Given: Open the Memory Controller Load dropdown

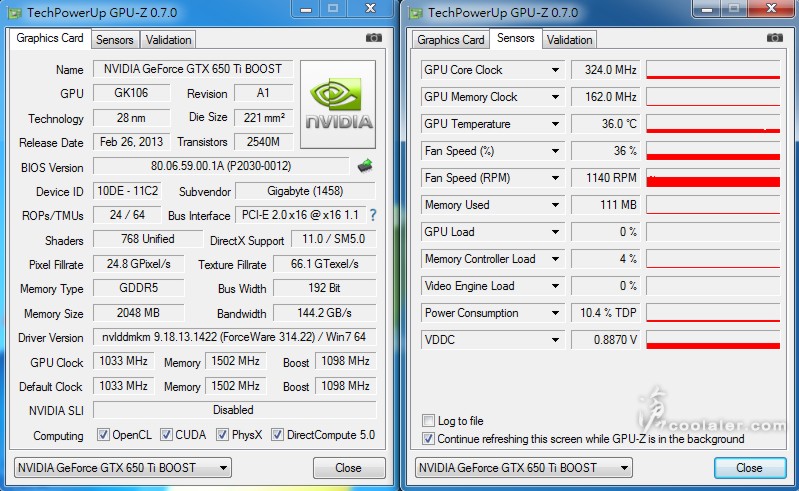Looking at the screenshot, I should [555, 259].
